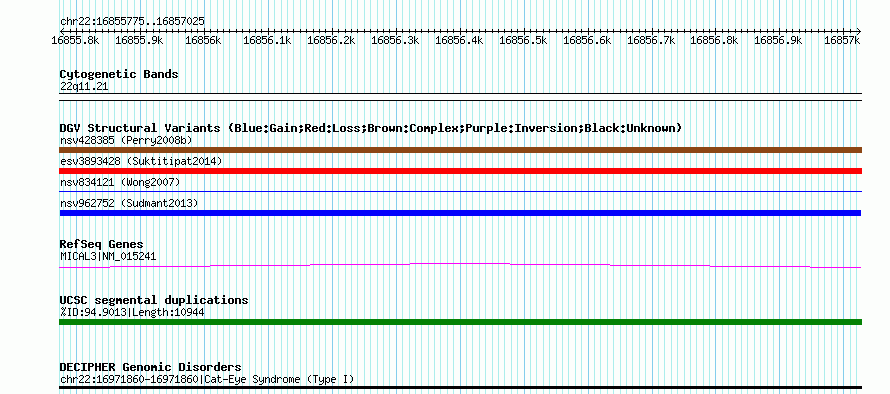Click the 16856.8k ruler tick label

click(715, 40)
